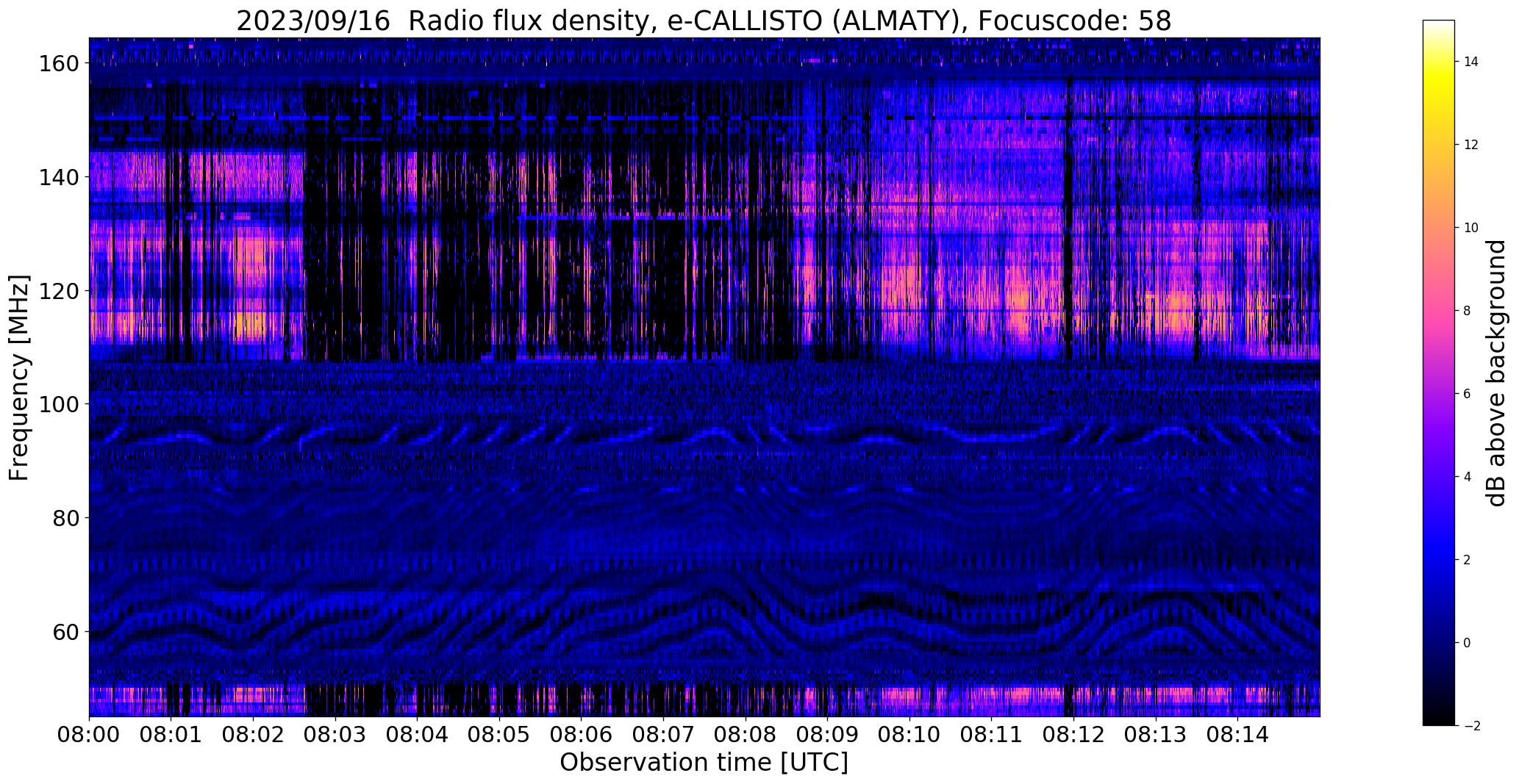Click the 'dB above background' colorbar label
Screen dimensions: 1519x784
1495,373
